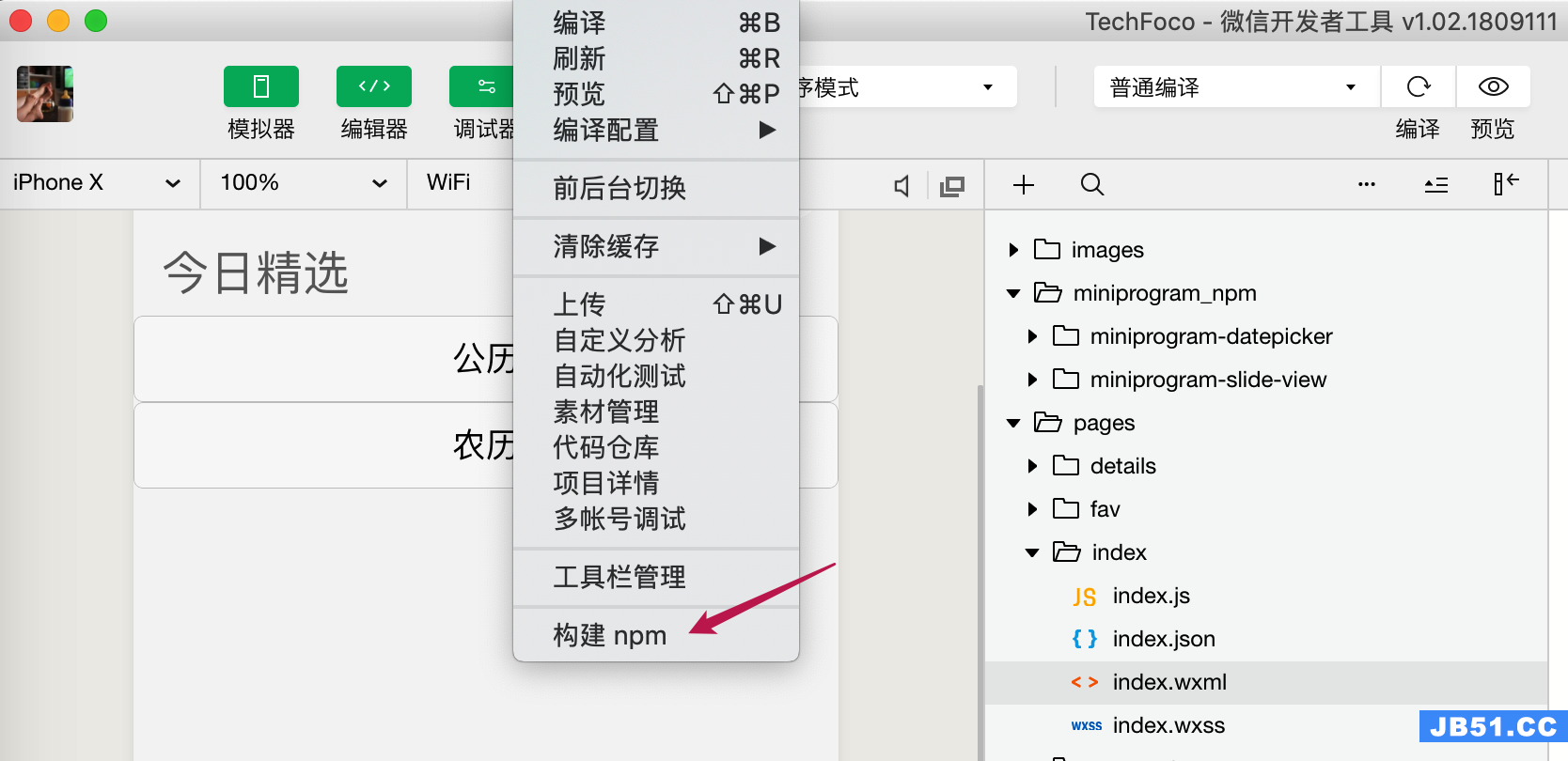Collapse the pages folder

click(1013, 423)
